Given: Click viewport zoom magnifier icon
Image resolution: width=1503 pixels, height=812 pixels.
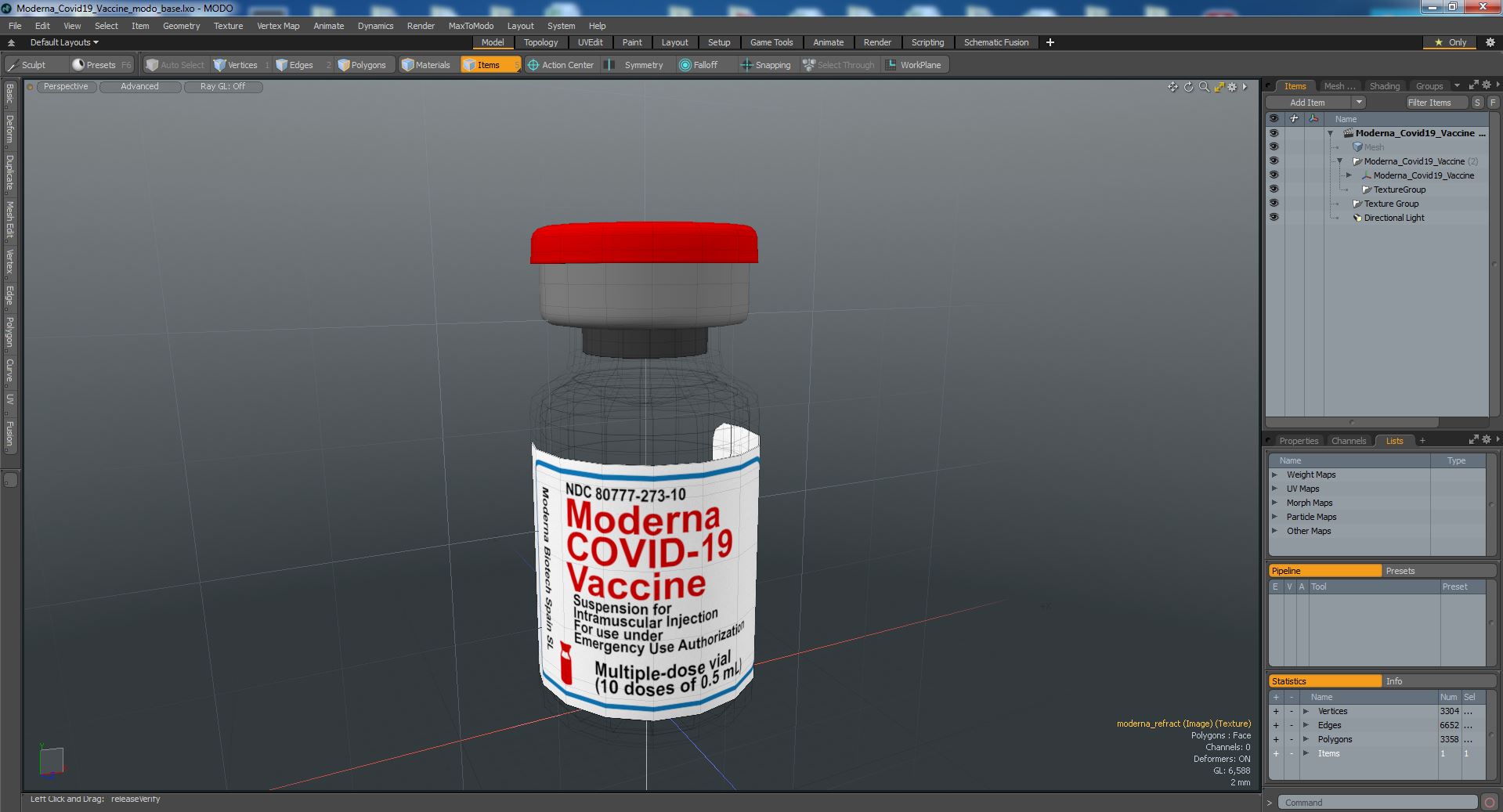Looking at the screenshot, I should (1204, 87).
